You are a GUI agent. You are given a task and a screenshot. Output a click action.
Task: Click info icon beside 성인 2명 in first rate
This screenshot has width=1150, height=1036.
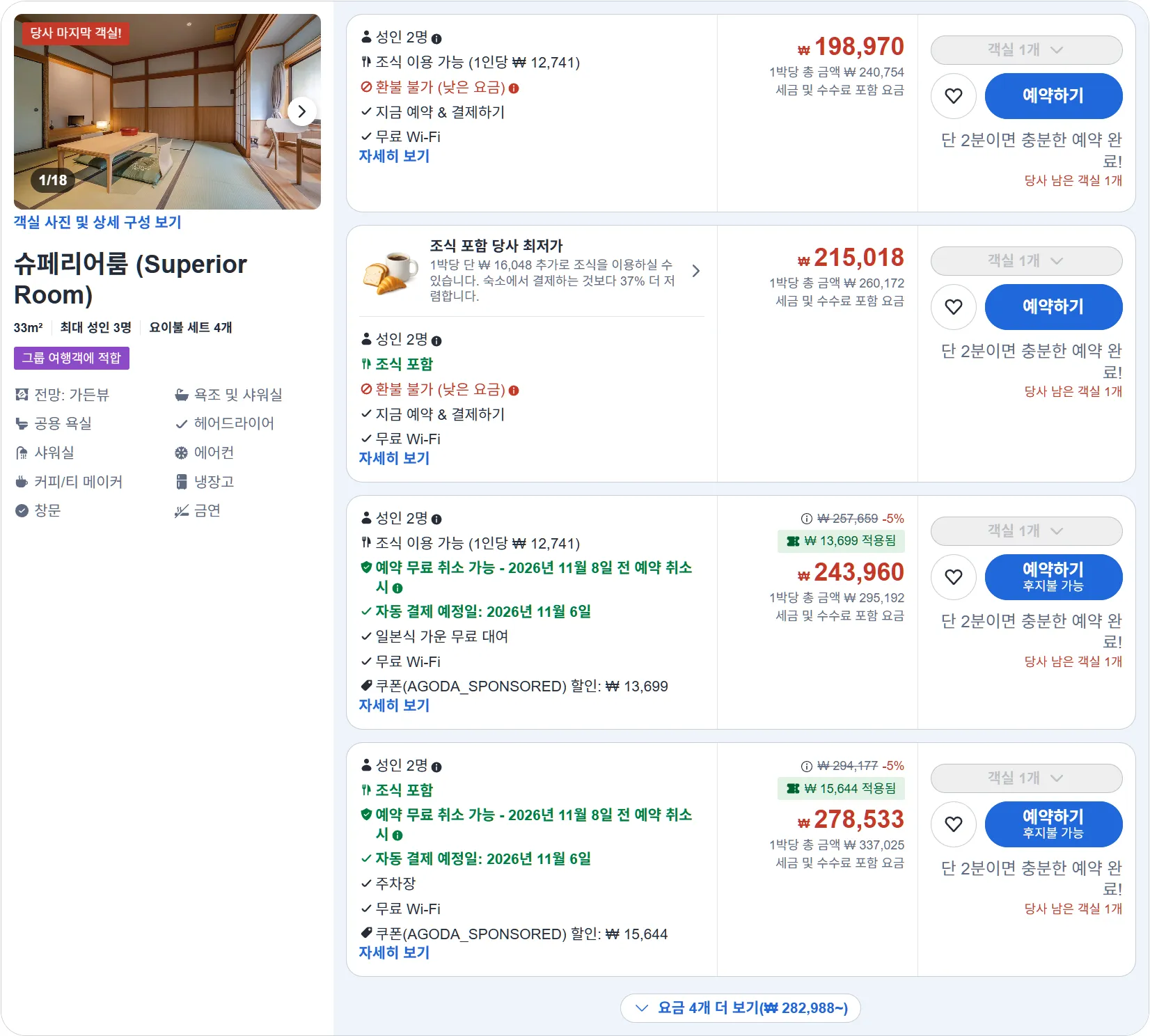pos(436,39)
